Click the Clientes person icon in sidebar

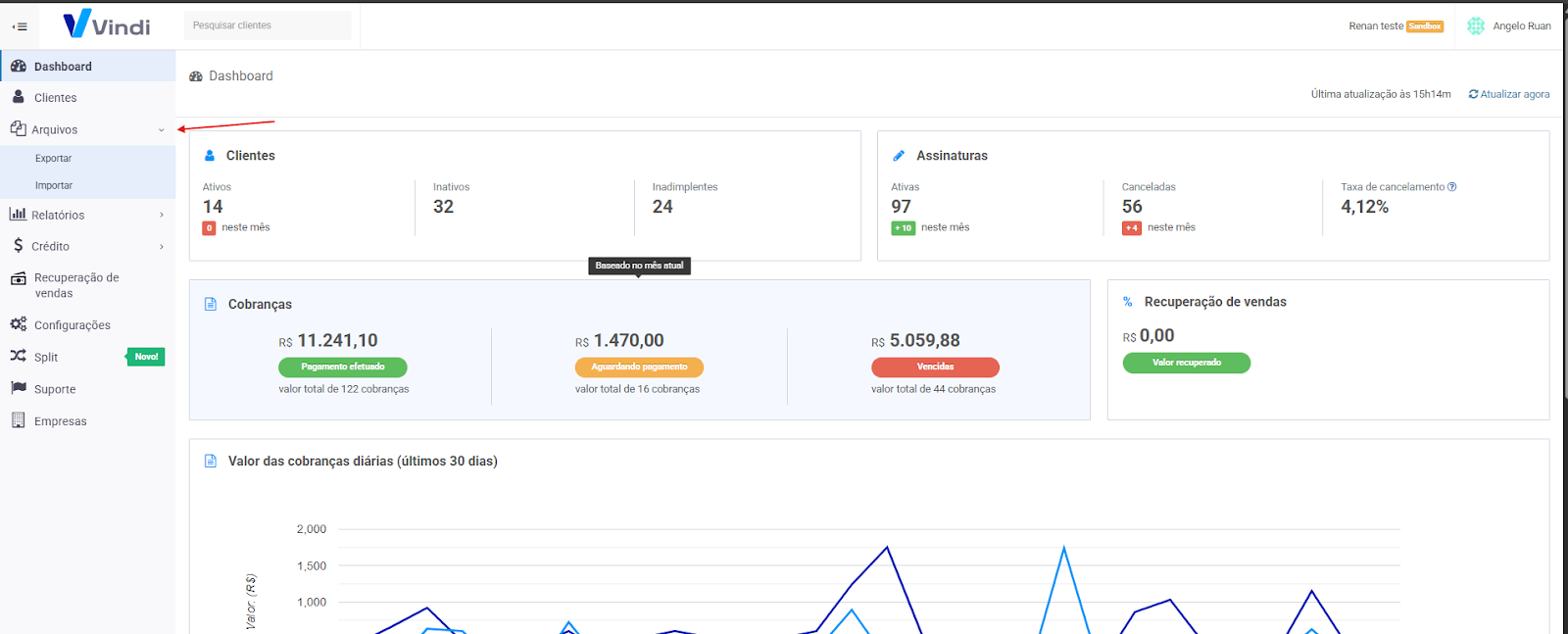click(18, 97)
